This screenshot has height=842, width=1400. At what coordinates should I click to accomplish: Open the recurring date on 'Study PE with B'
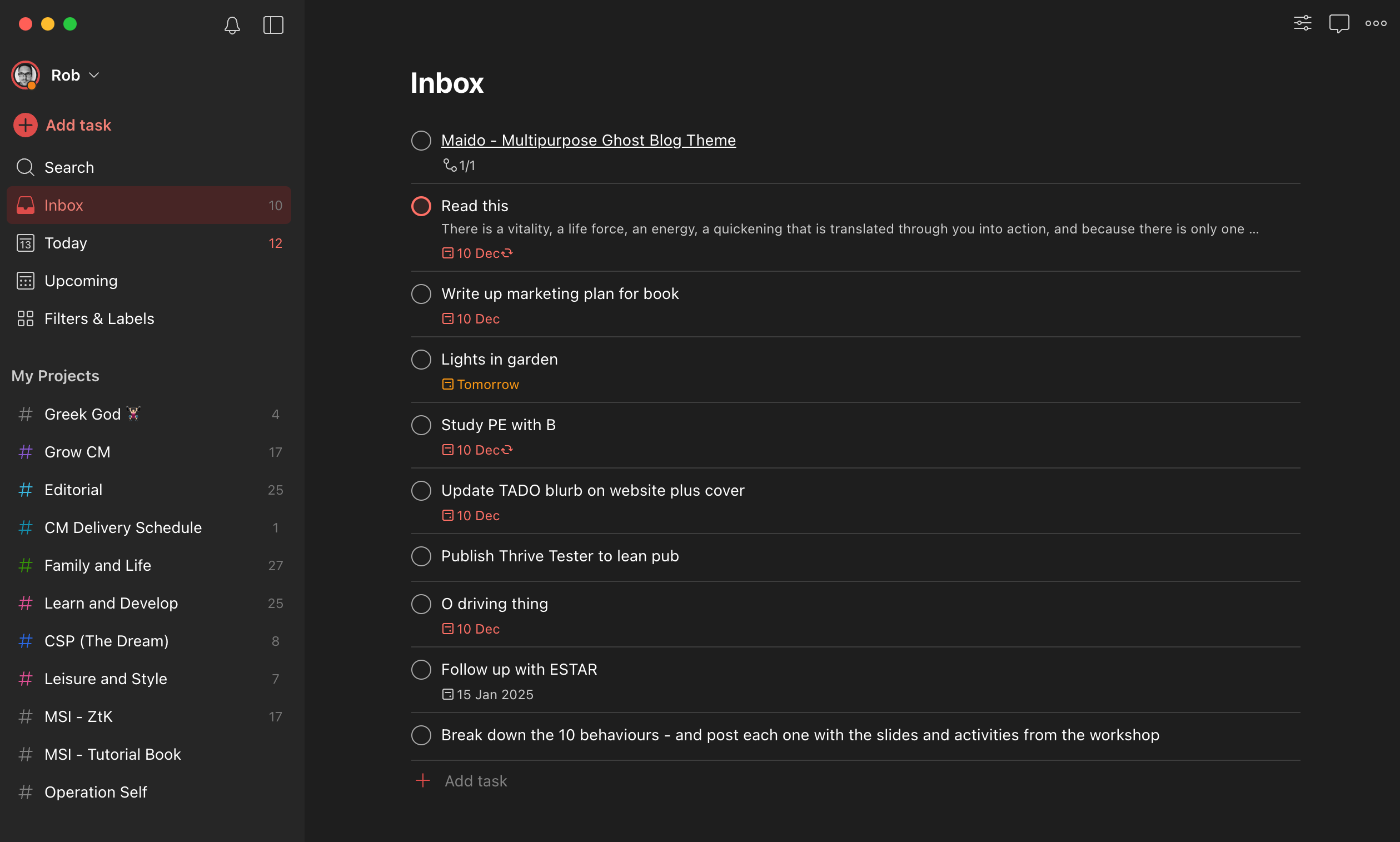point(477,450)
